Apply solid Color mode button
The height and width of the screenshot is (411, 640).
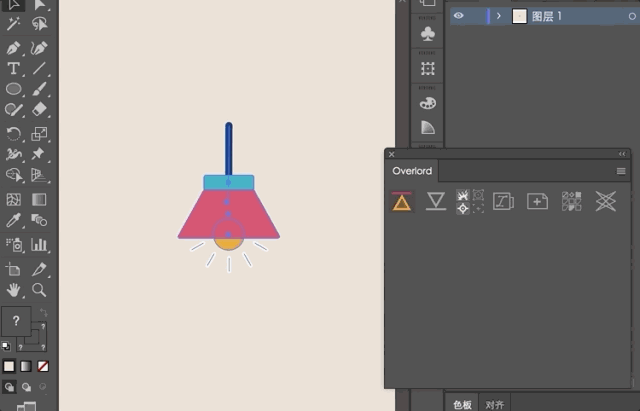click(9, 367)
